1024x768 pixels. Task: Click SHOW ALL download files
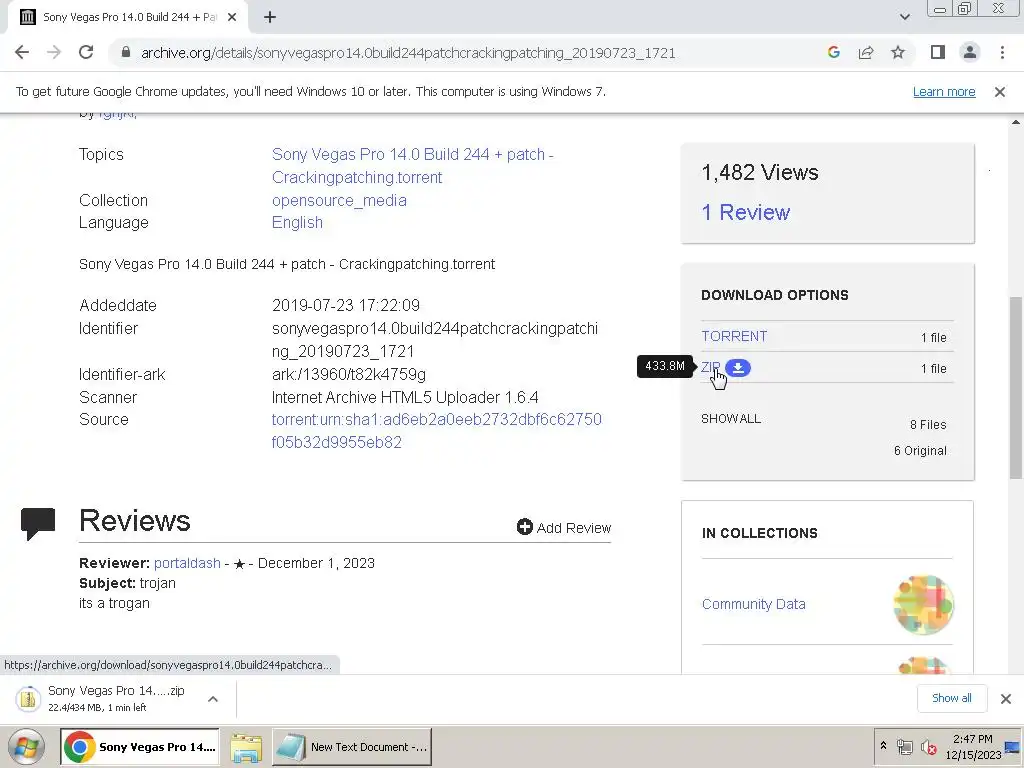pos(731,419)
